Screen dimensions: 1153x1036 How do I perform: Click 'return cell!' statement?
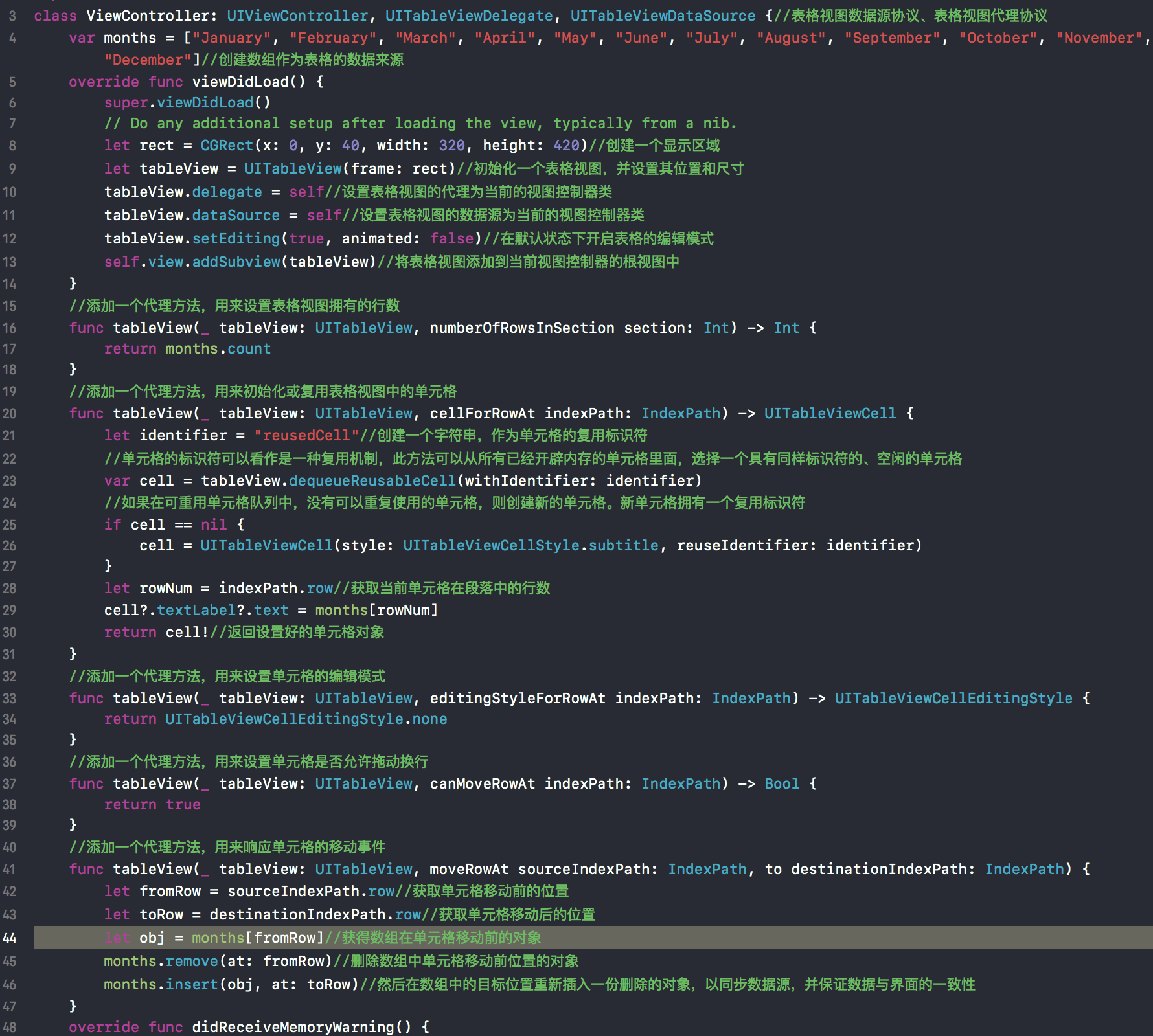(x=156, y=632)
